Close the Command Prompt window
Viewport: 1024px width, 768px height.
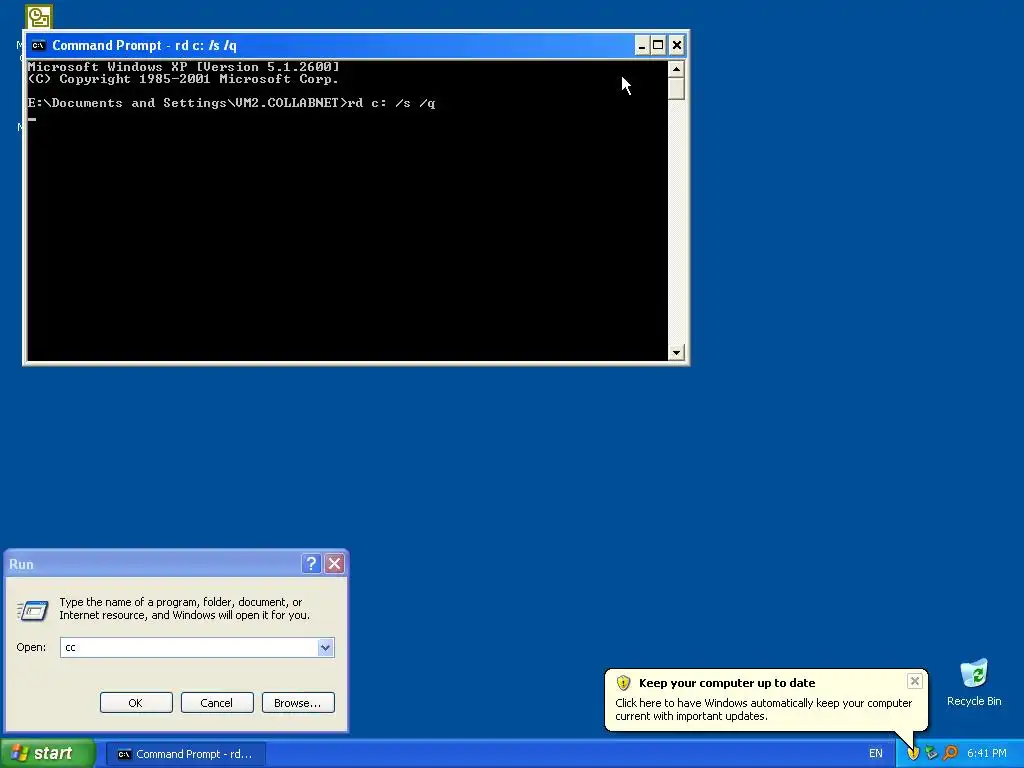tap(677, 45)
